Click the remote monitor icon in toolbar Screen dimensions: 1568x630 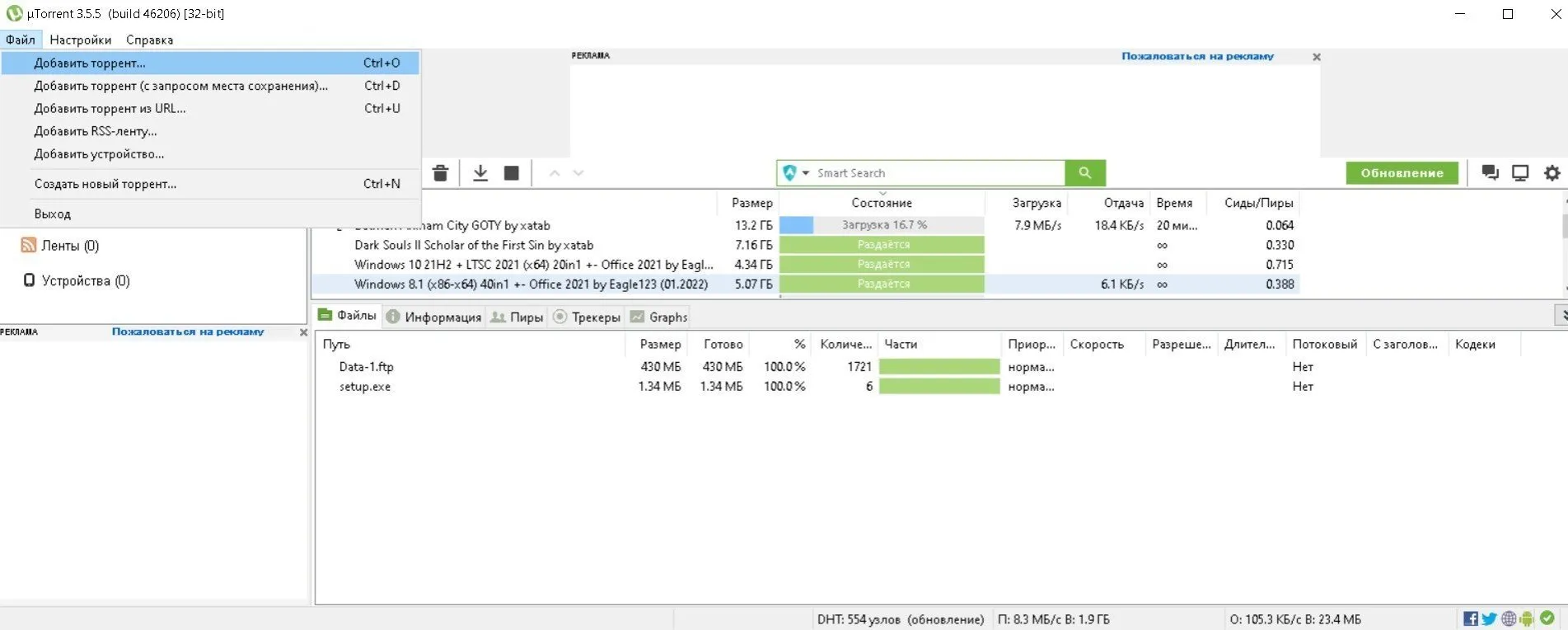click(x=1520, y=172)
